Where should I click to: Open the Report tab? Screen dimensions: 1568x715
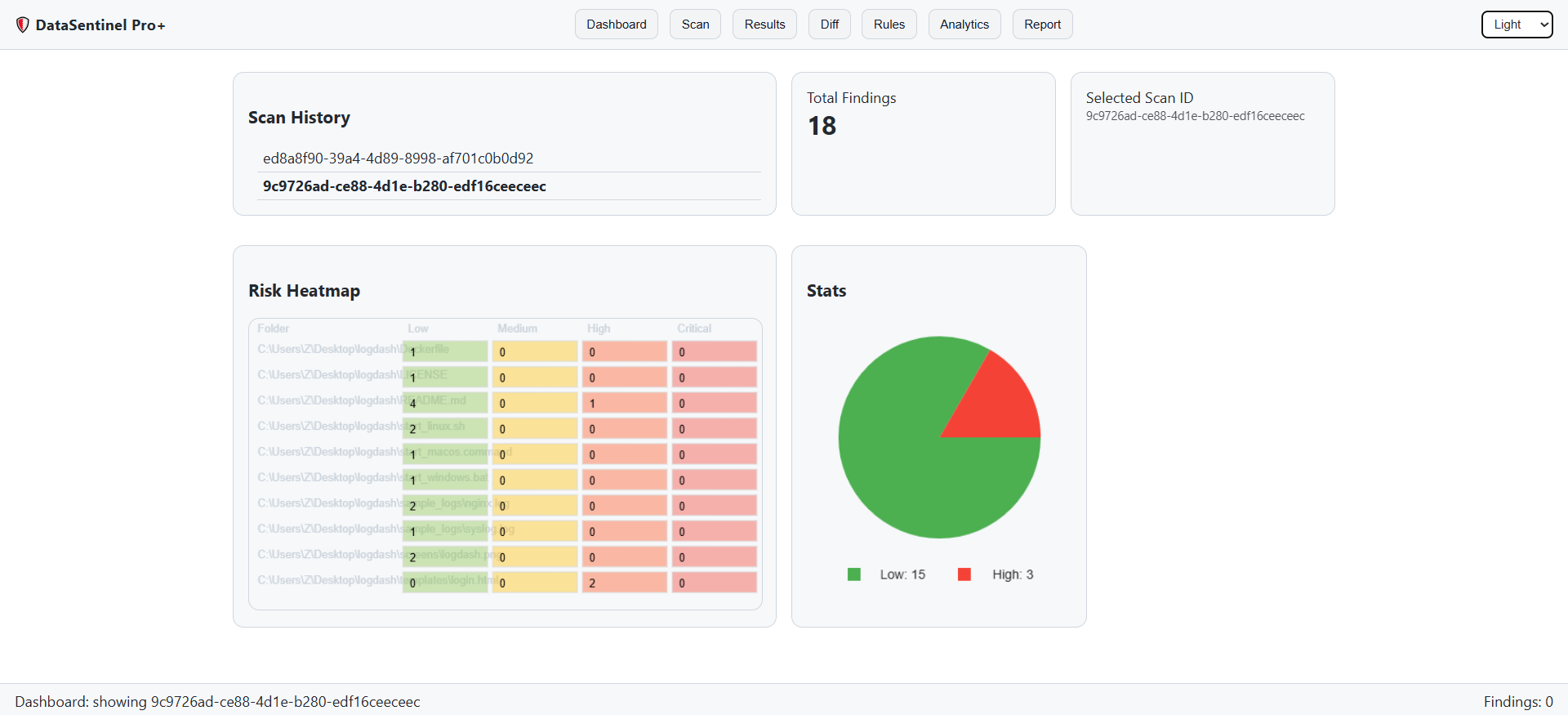(1043, 25)
